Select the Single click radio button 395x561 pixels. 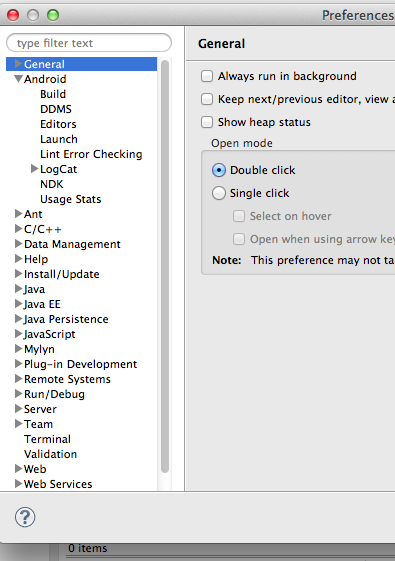tap(219, 193)
